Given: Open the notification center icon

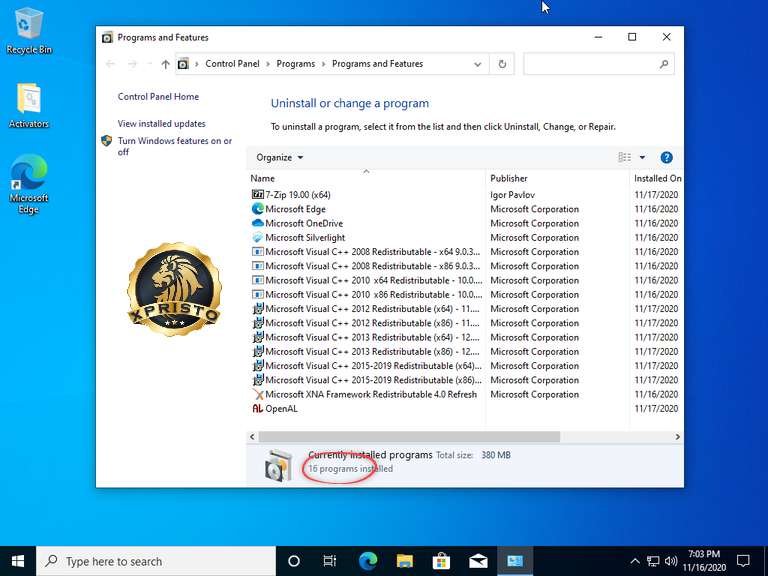Looking at the screenshot, I should [743, 561].
